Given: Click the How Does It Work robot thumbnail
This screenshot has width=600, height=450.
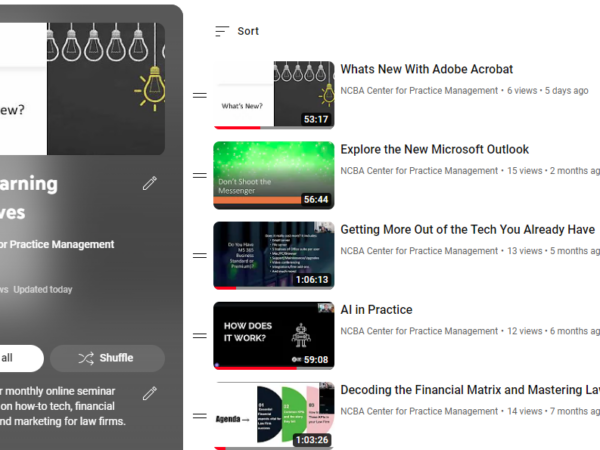Looking at the screenshot, I should pos(273,335).
